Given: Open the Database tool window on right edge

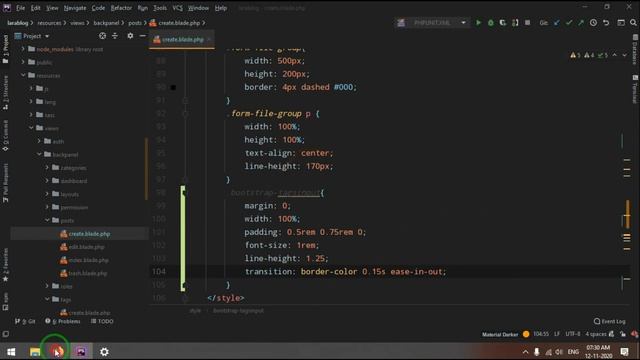Looking at the screenshot, I should 635,50.
